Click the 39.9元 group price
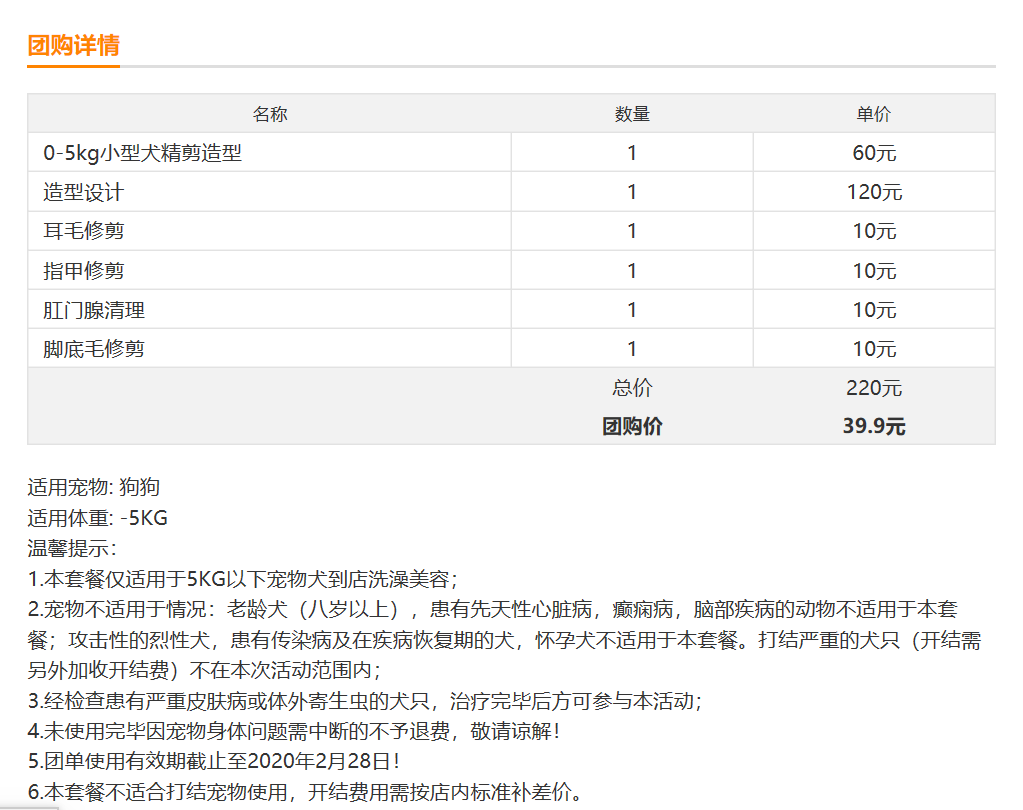Image resolution: width=1023 pixels, height=810 pixels. tap(874, 426)
